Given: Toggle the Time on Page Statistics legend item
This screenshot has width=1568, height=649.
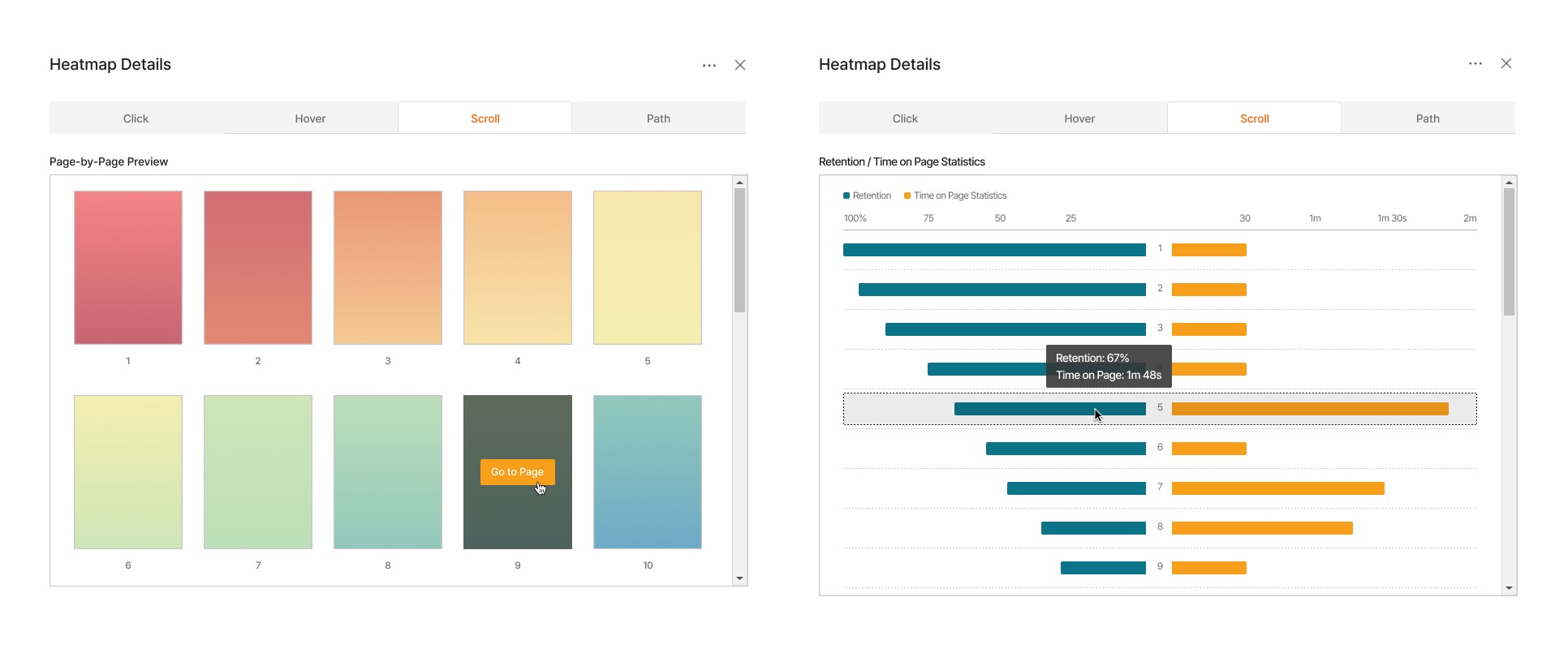Looking at the screenshot, I should click(955, 196).
